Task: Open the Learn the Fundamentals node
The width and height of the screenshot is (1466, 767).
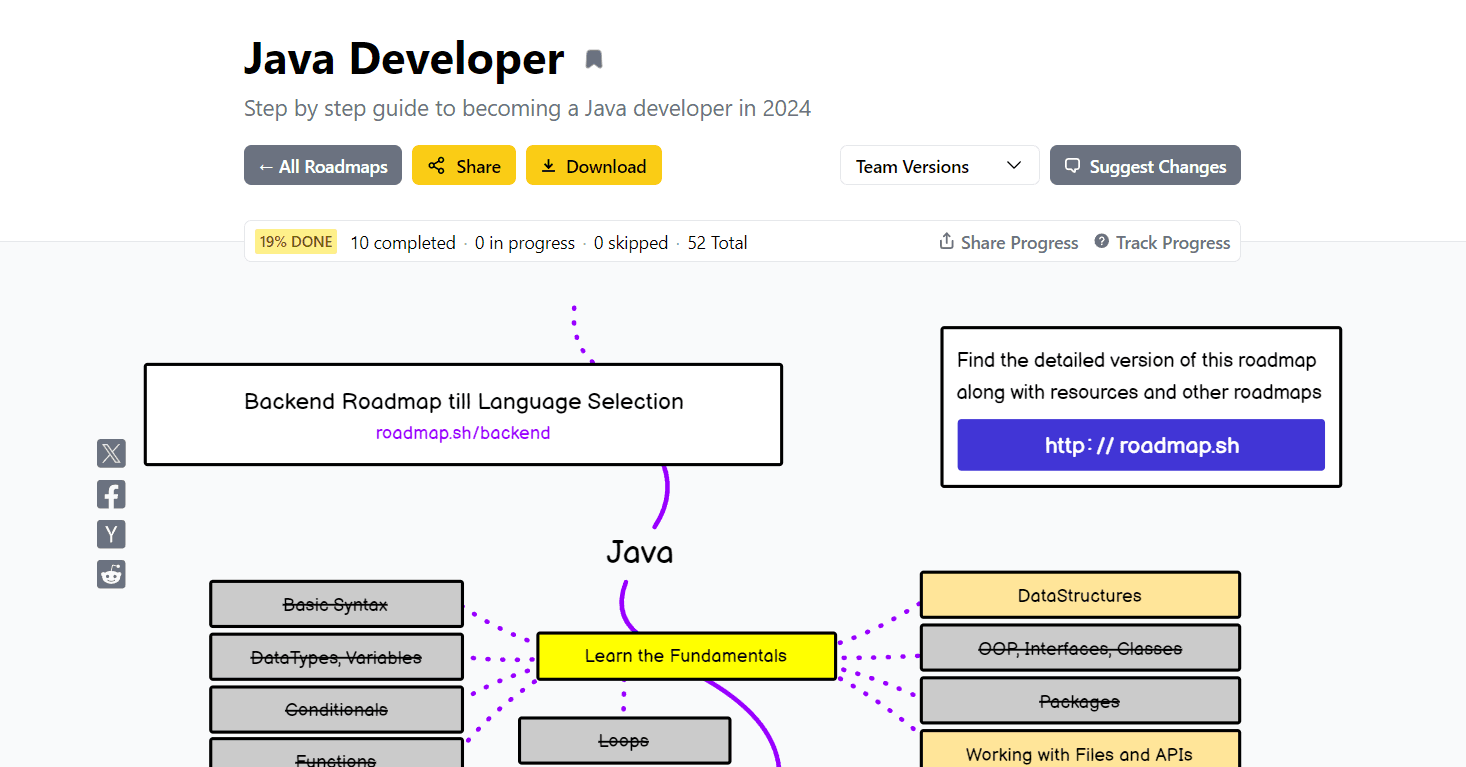Action: pos(686,656)
